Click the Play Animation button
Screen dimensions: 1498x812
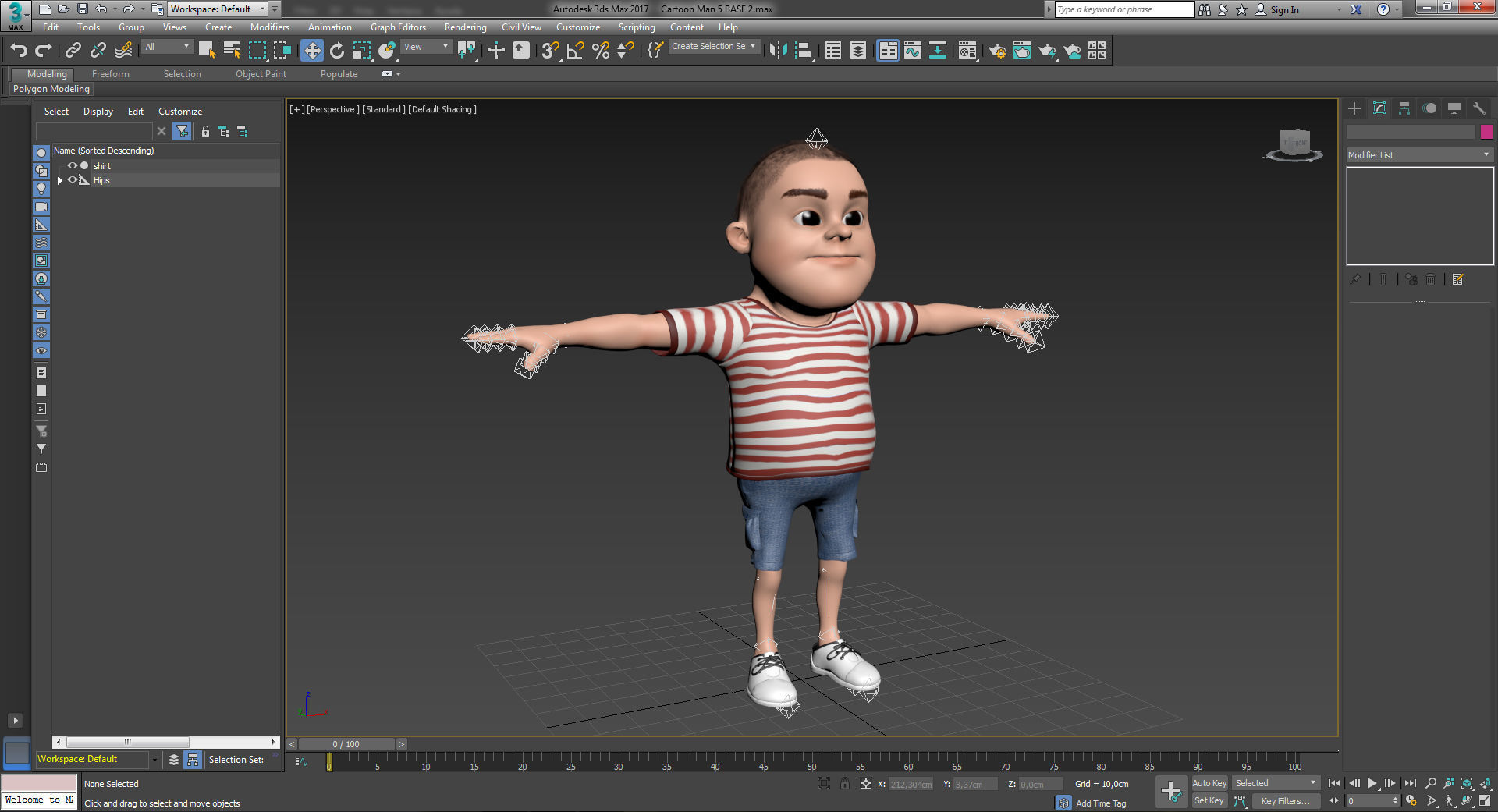(1372, 783)
